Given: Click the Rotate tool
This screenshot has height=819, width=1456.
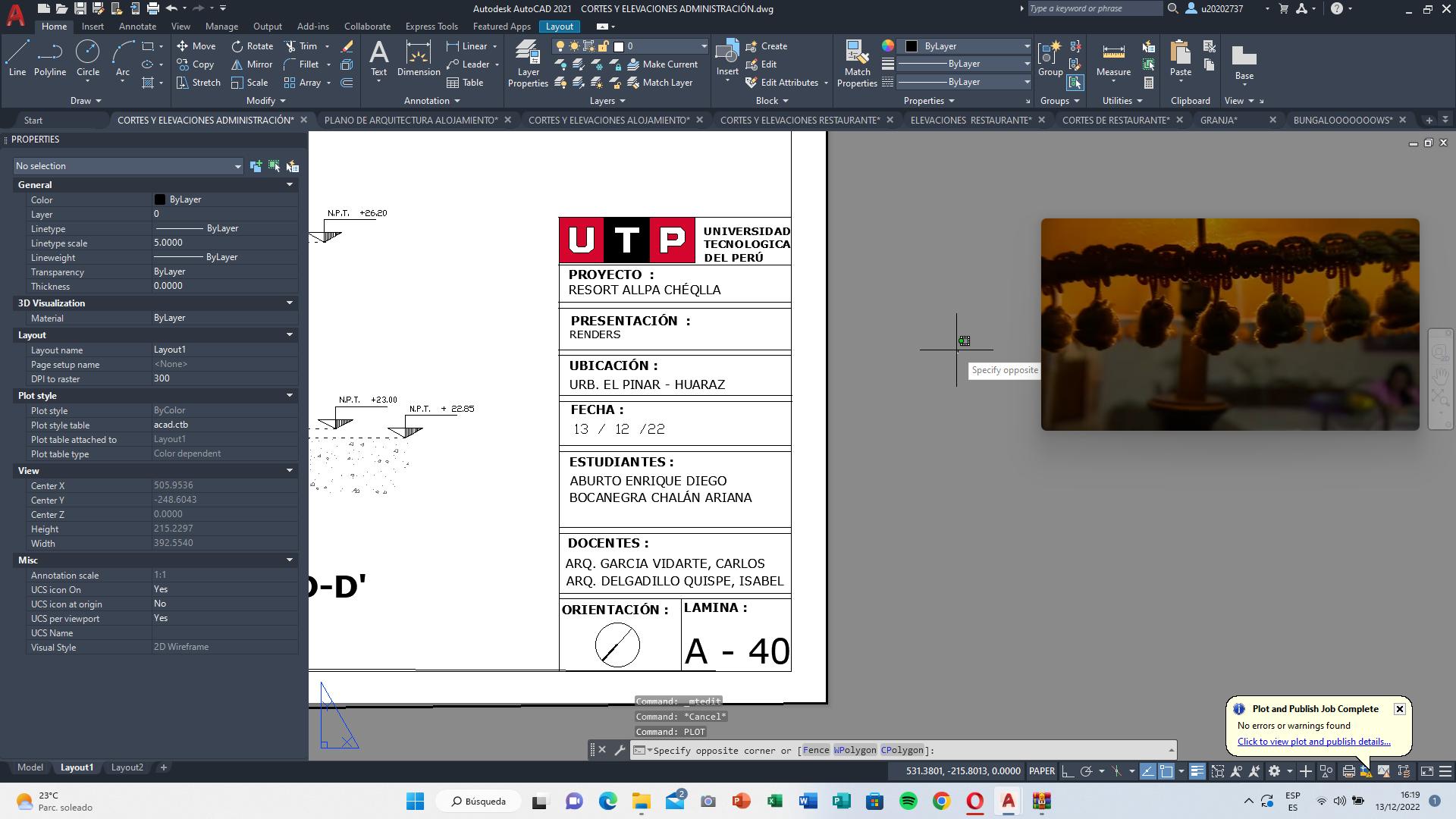Looking at the screenshot, I should (x=253, y=46).
